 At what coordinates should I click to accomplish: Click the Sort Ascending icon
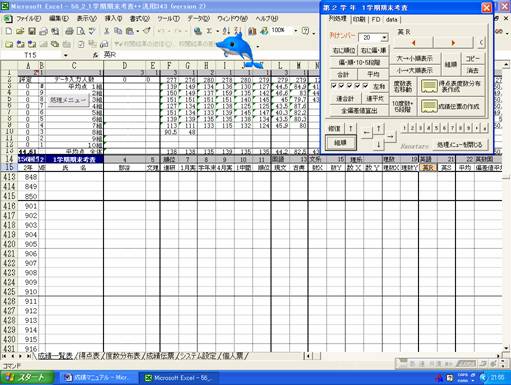tap(226, 31)
